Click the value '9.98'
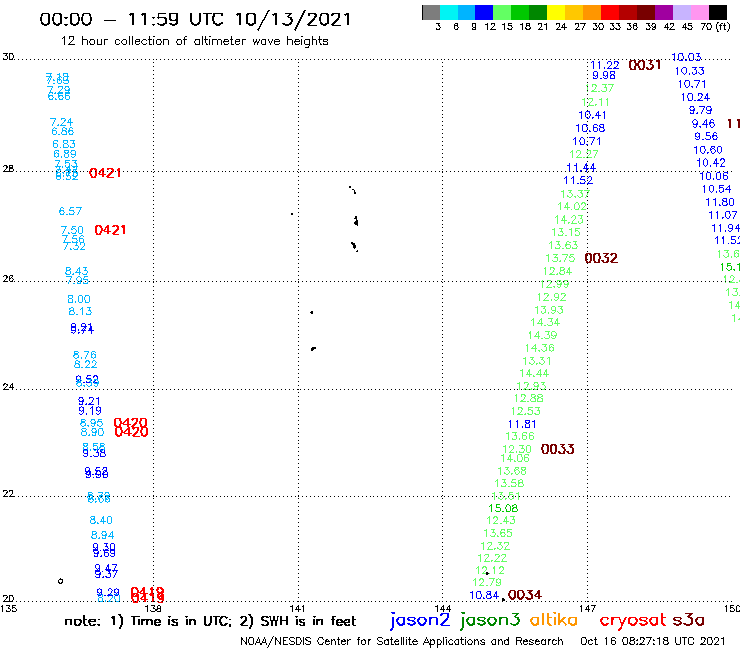740x650 pixels. [x=604, y=76]
